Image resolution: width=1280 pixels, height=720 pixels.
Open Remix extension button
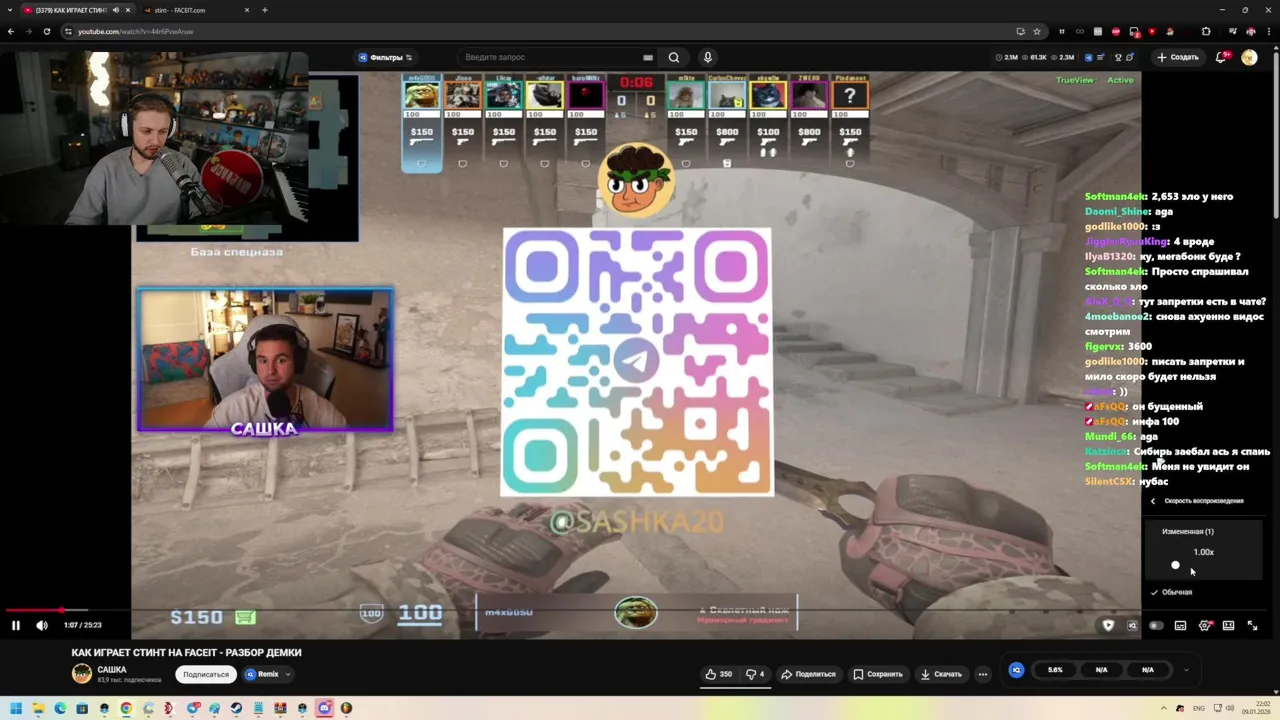click(x=262, y=674)
